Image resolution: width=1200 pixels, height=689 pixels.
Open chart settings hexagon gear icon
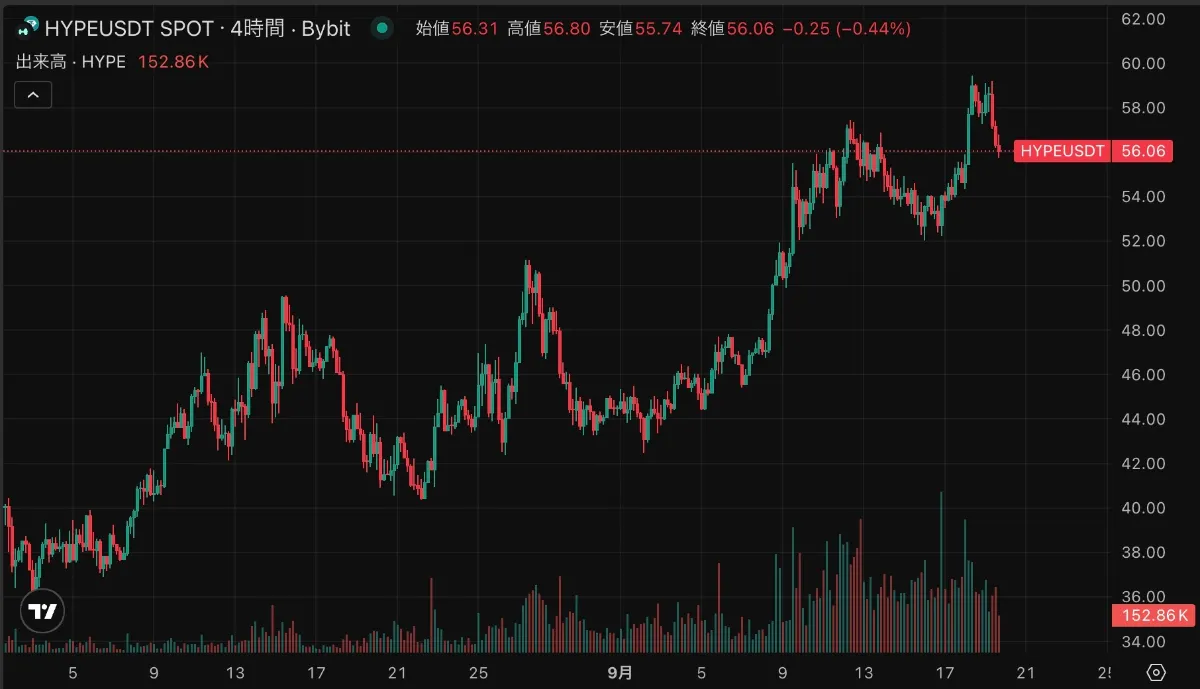1156,672
